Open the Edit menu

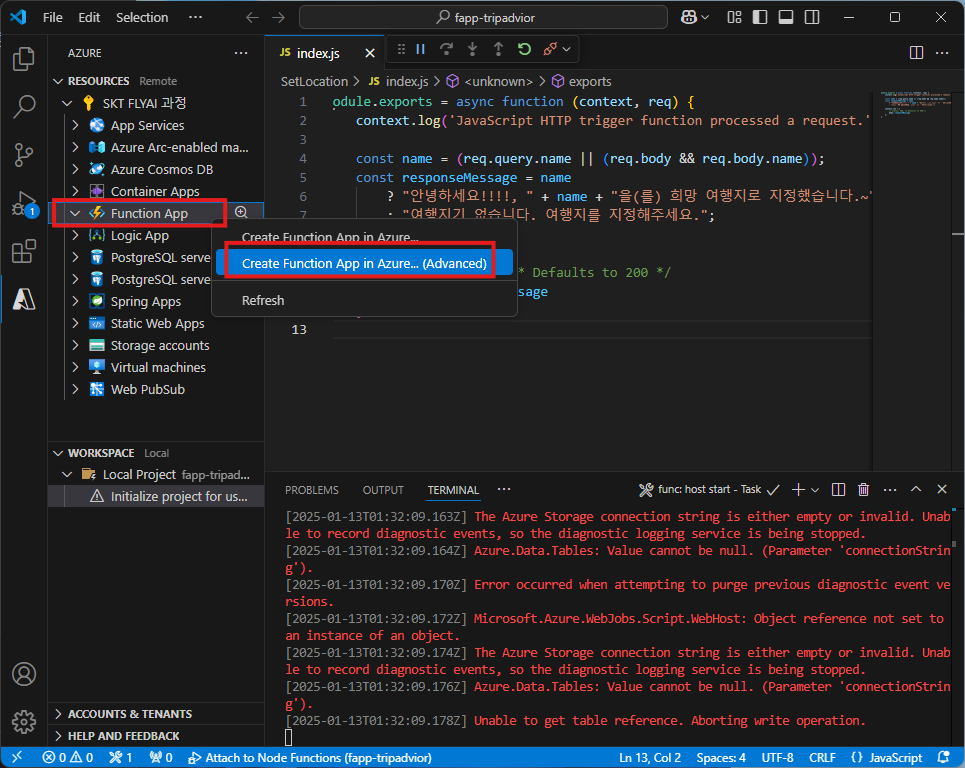(x=89, y=17)
